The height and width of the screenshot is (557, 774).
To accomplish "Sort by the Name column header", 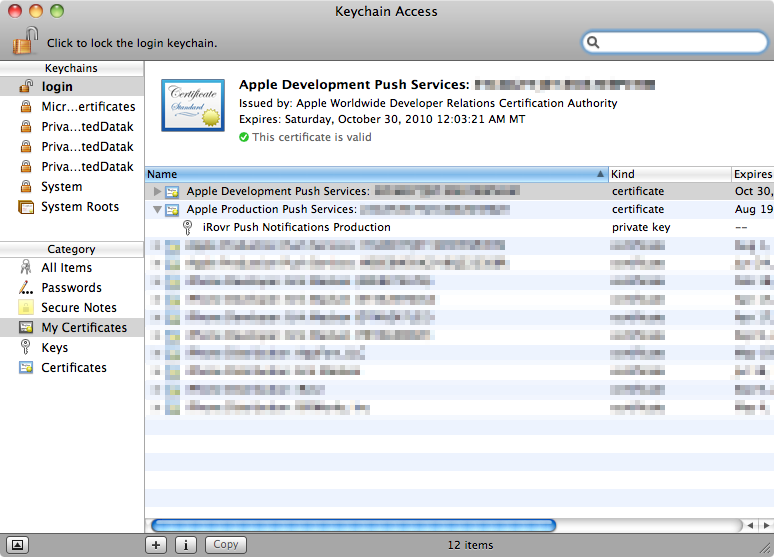I will point(377,174).
